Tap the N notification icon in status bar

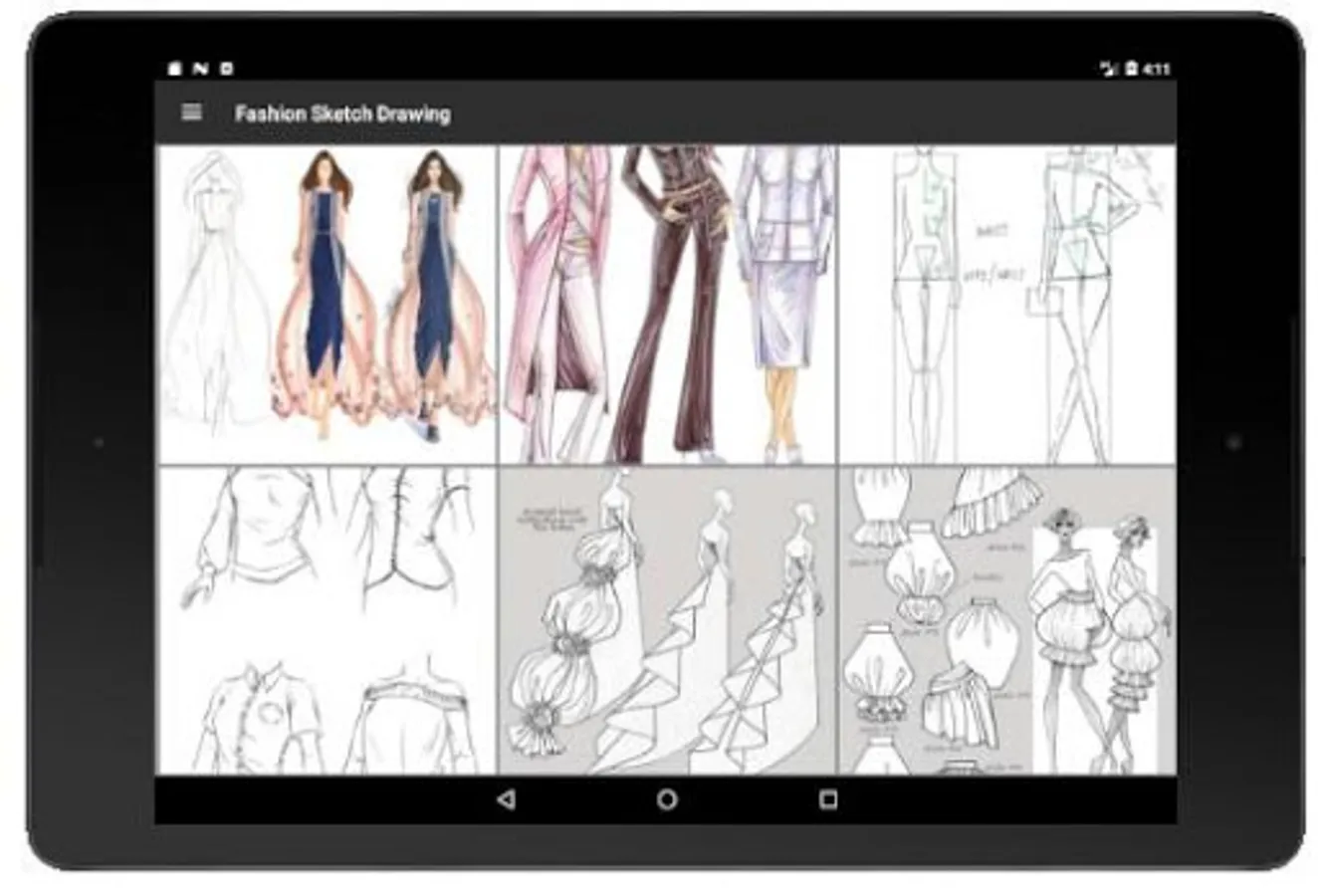pyautogui.click(x=200, y=69)
